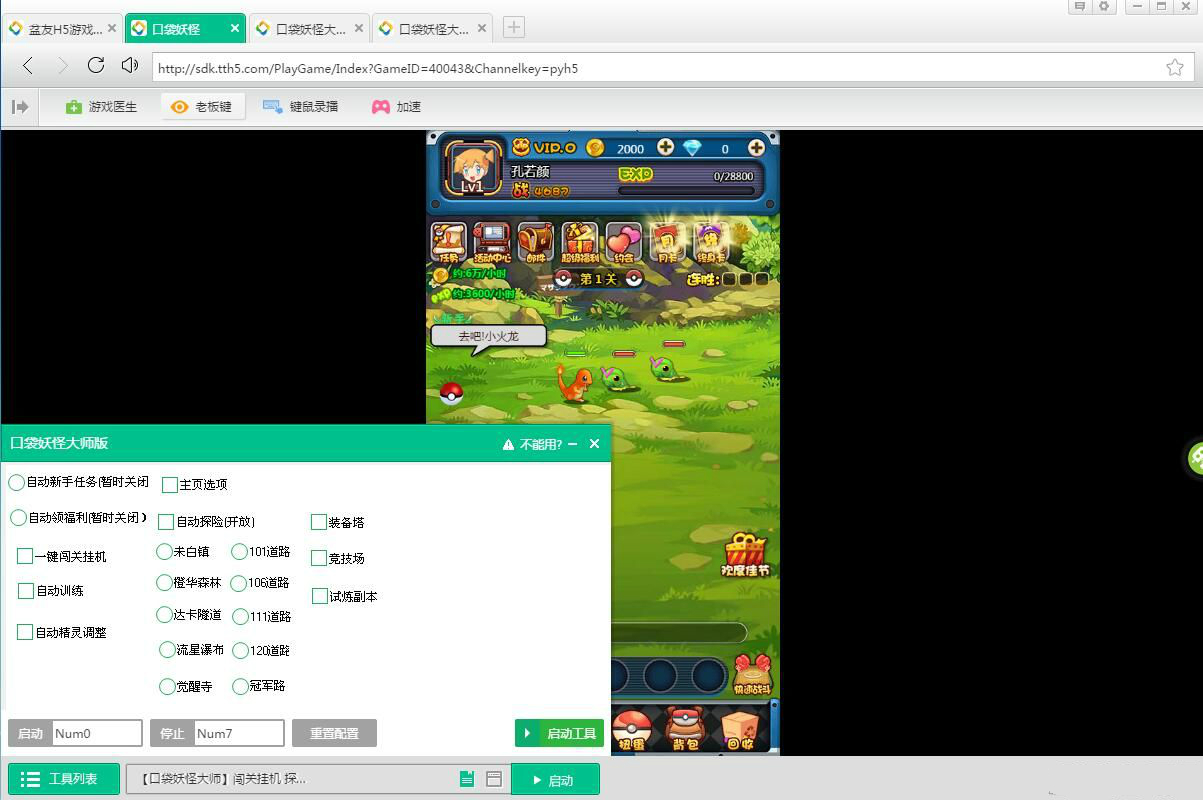Screen dimensions: 1203x800
Task: Go back in browser history
Action: coord(28,66)
